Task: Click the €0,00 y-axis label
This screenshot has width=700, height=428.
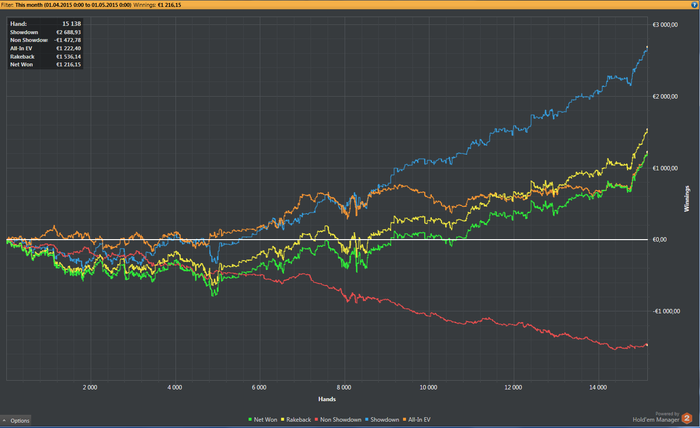Action: point(659,240)
